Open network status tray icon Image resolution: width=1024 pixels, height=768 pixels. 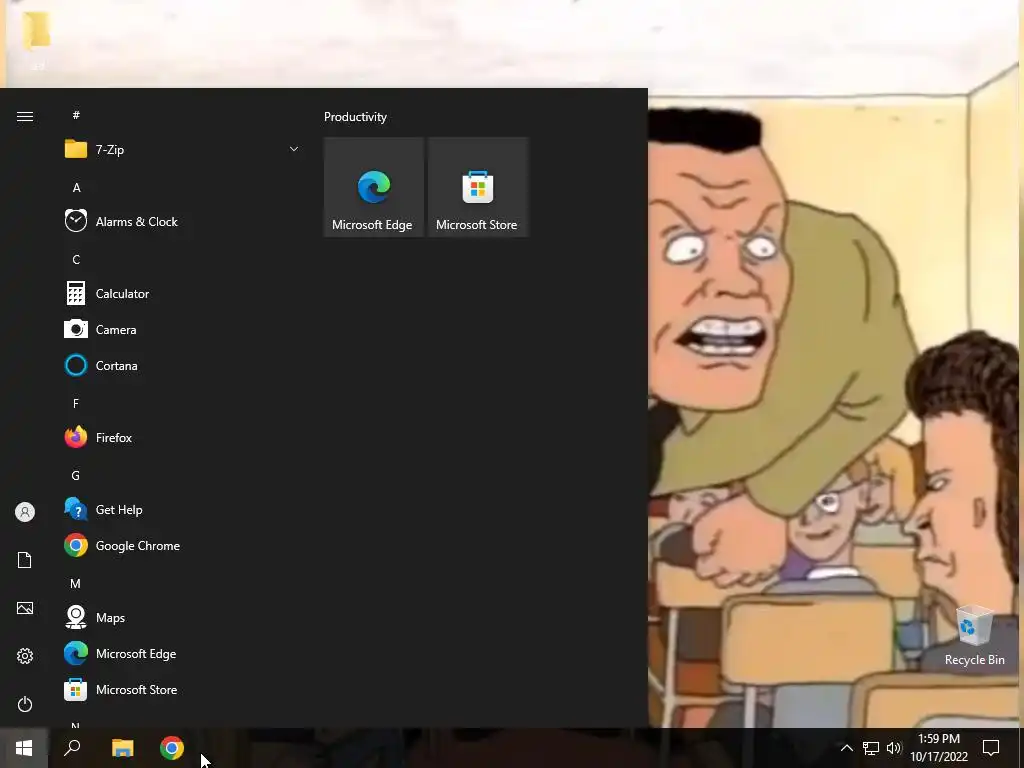(x=871, y=748)
